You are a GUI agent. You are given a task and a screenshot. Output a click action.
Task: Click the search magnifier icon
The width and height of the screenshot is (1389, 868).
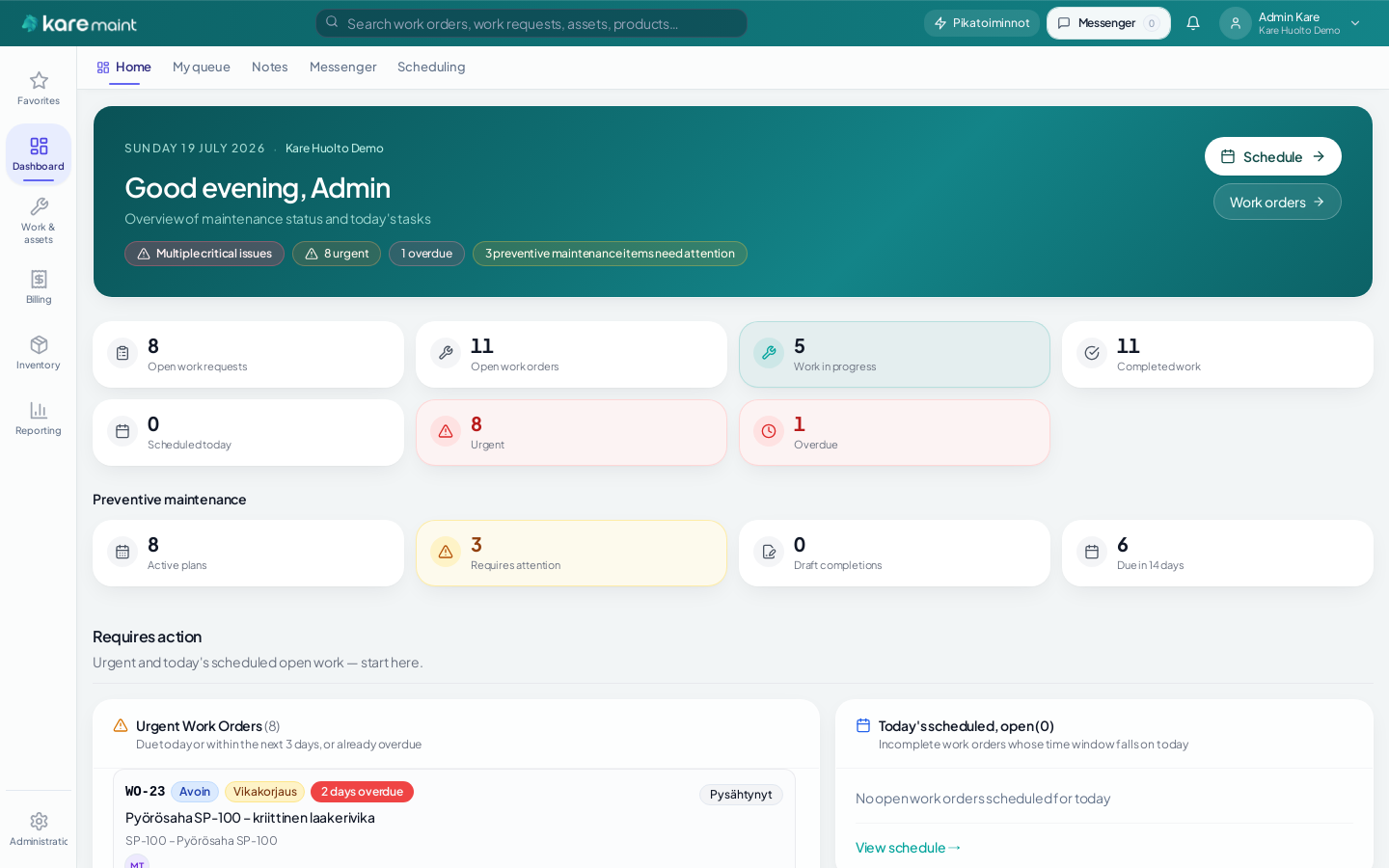pos(332,22)
